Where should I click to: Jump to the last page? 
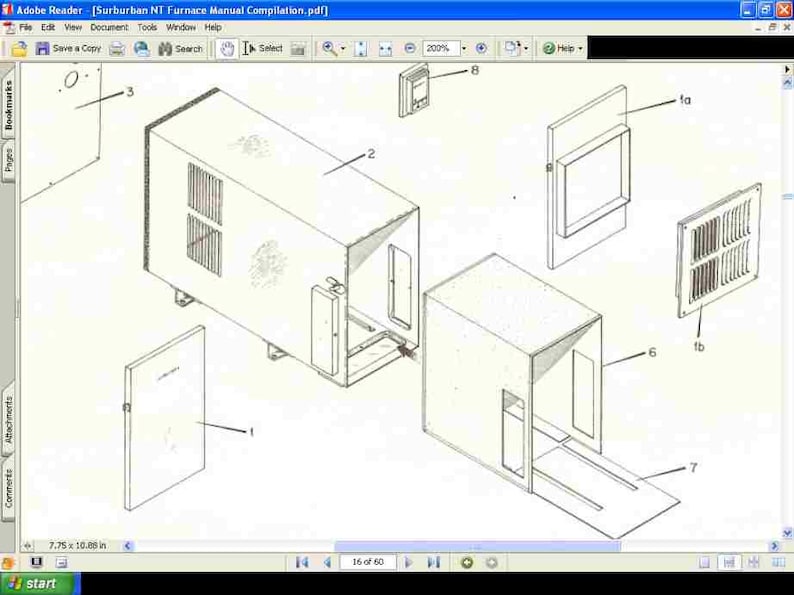pyautogui.click(x=433, y=562)
